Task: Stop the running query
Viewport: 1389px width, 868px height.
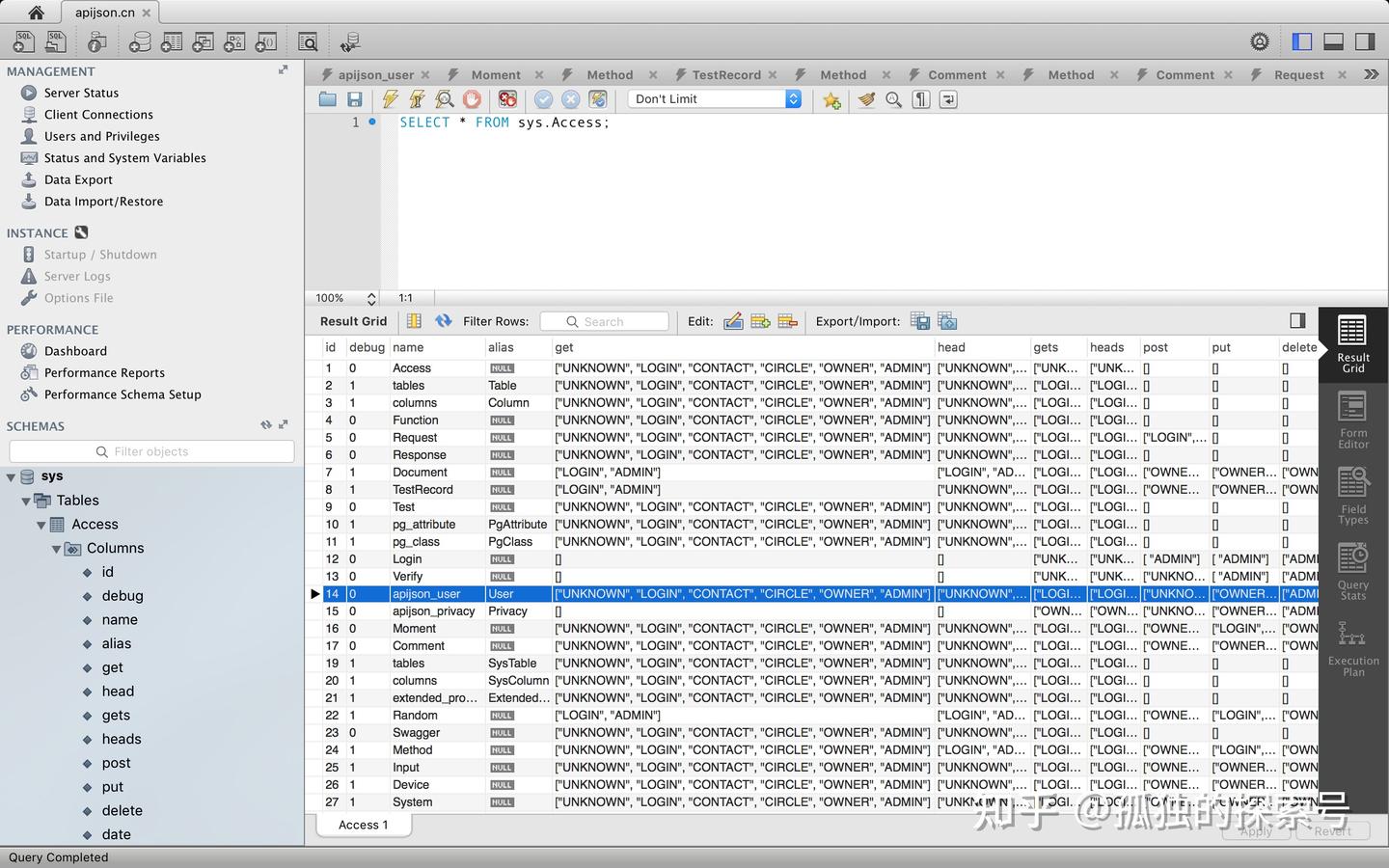Action: pyautogui.click(x=472, y=99)
